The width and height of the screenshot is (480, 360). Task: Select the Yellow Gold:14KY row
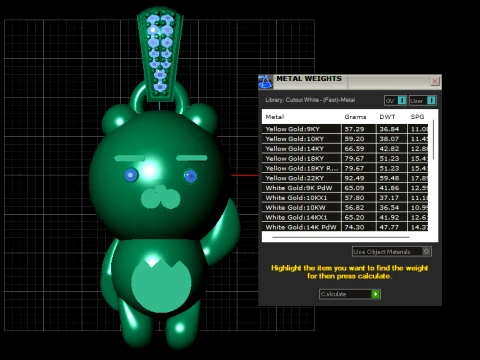(x=345, y=149)
